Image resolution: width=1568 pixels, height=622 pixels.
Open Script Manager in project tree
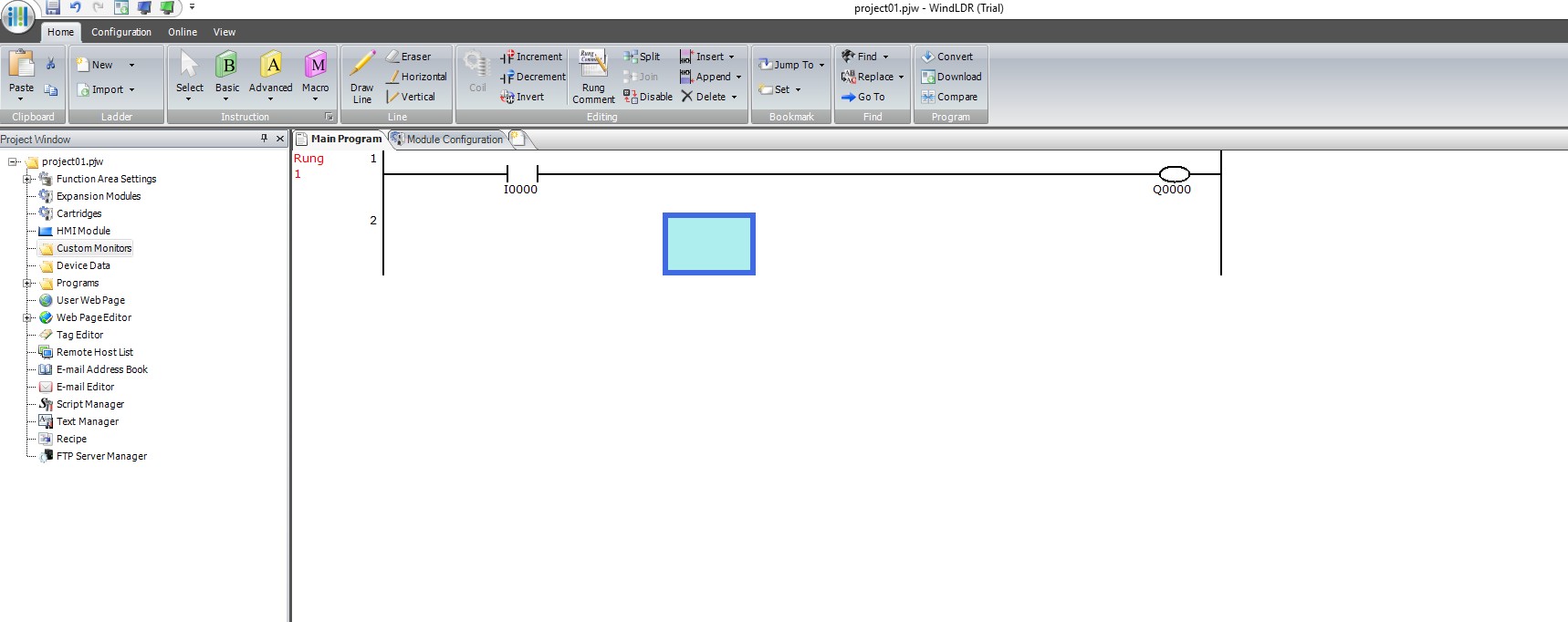(x=89, y=404)
